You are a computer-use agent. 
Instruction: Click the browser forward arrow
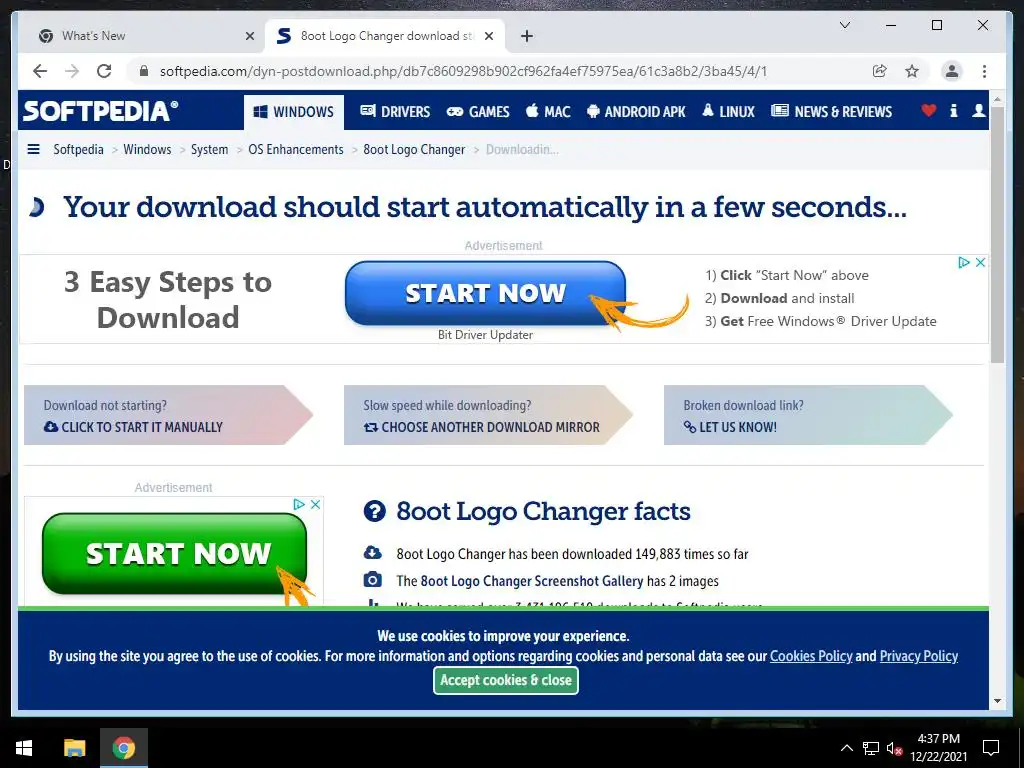coord(72,71)
